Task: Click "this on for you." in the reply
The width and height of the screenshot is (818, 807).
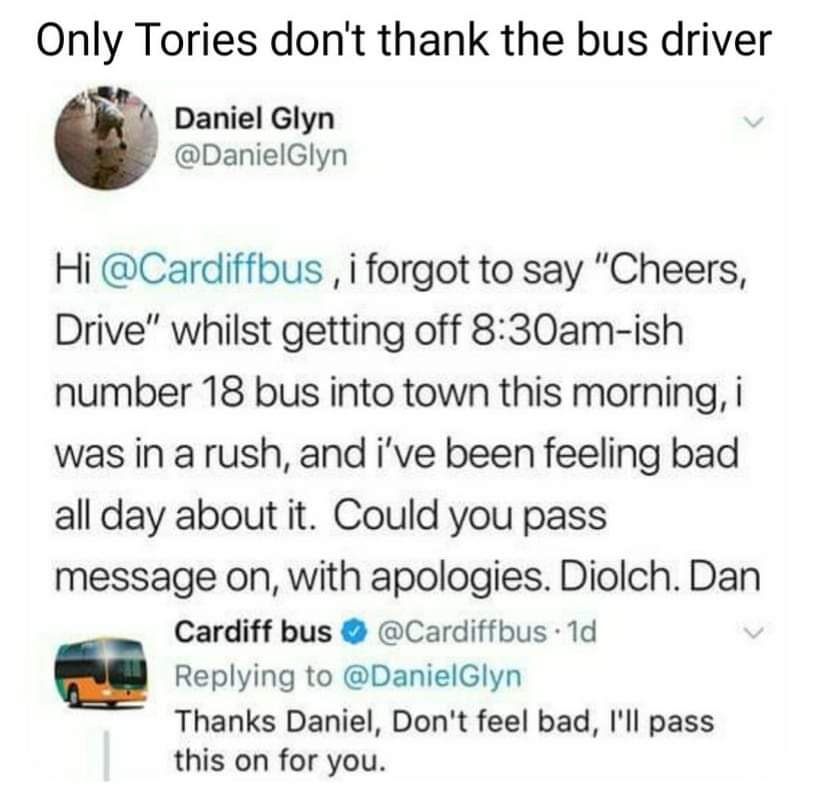Action: click(281, 760)
